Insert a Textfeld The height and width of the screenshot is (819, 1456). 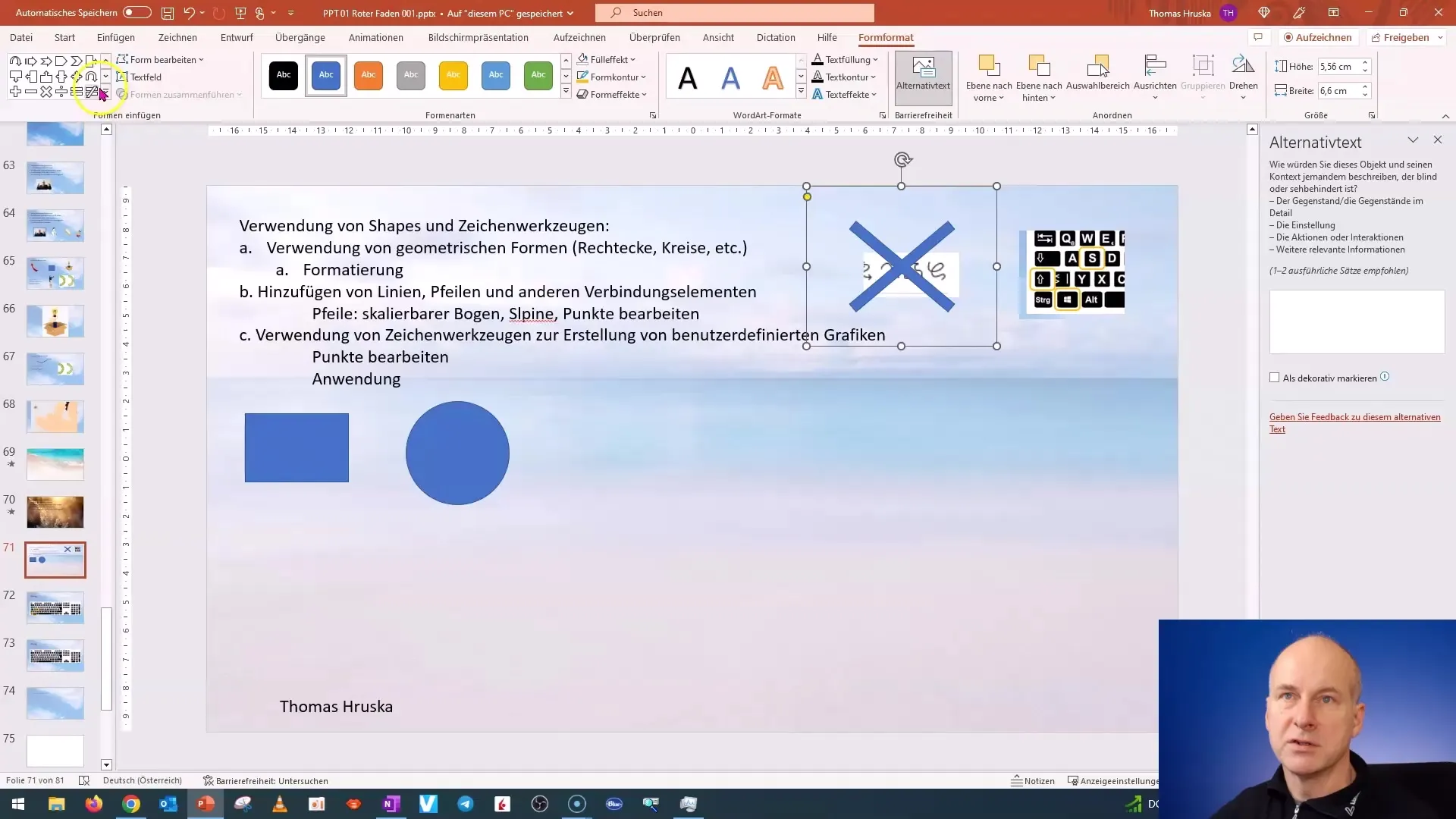click(x=139, y=77)
